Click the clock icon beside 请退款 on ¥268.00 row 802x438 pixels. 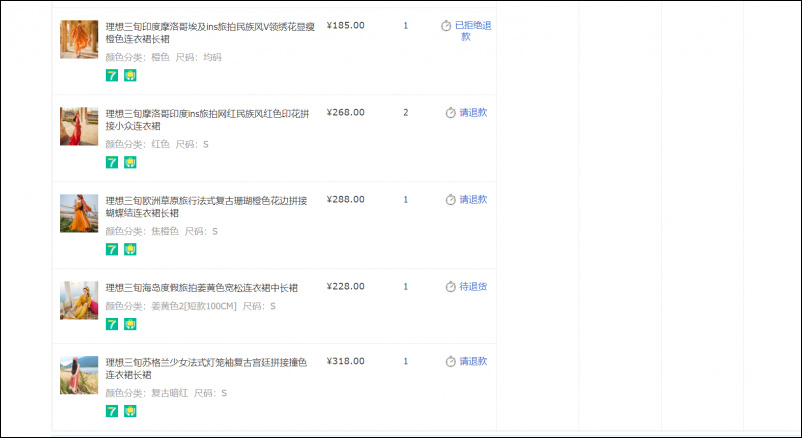450,113
